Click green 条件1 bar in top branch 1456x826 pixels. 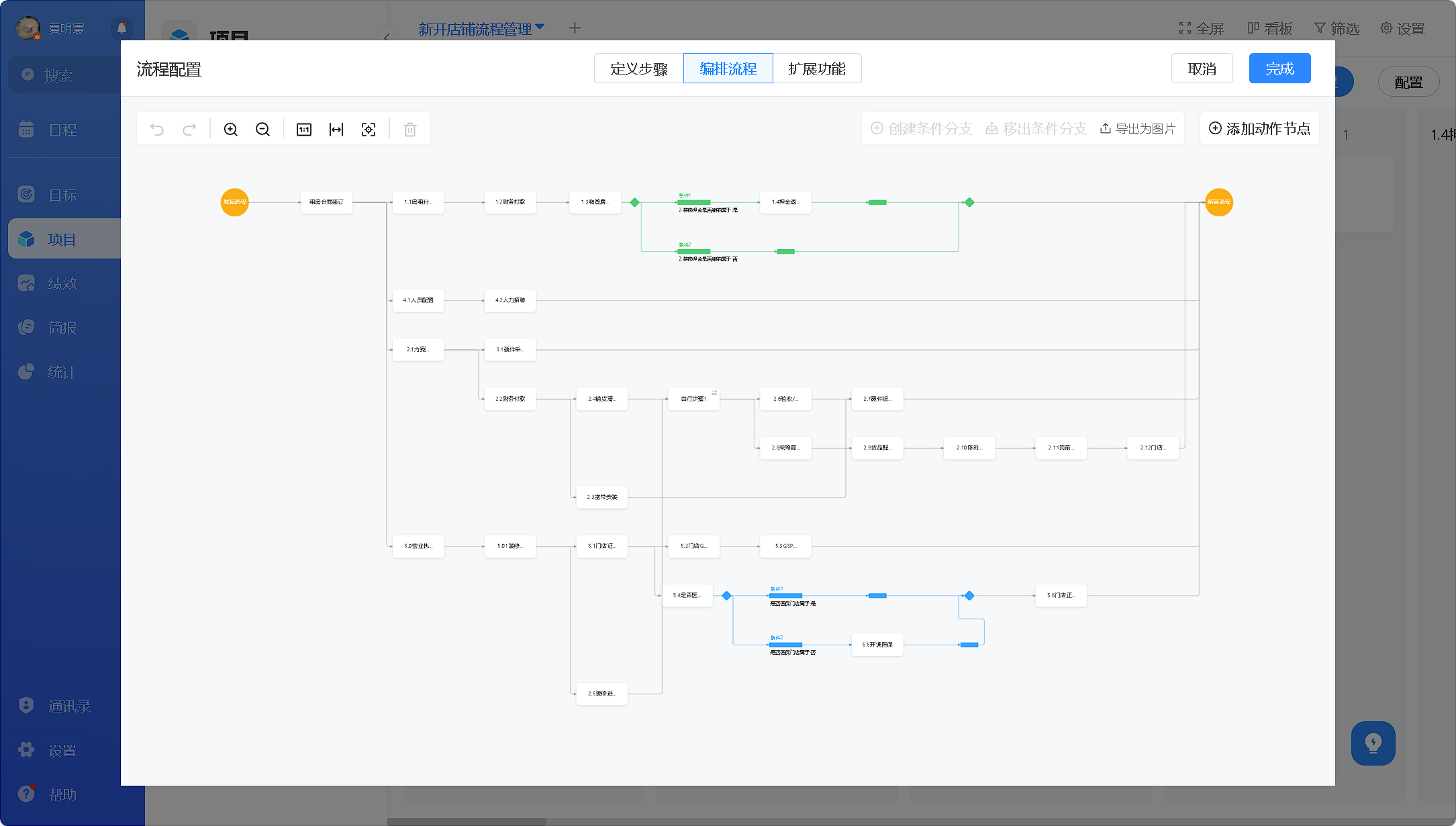(694, 202)
